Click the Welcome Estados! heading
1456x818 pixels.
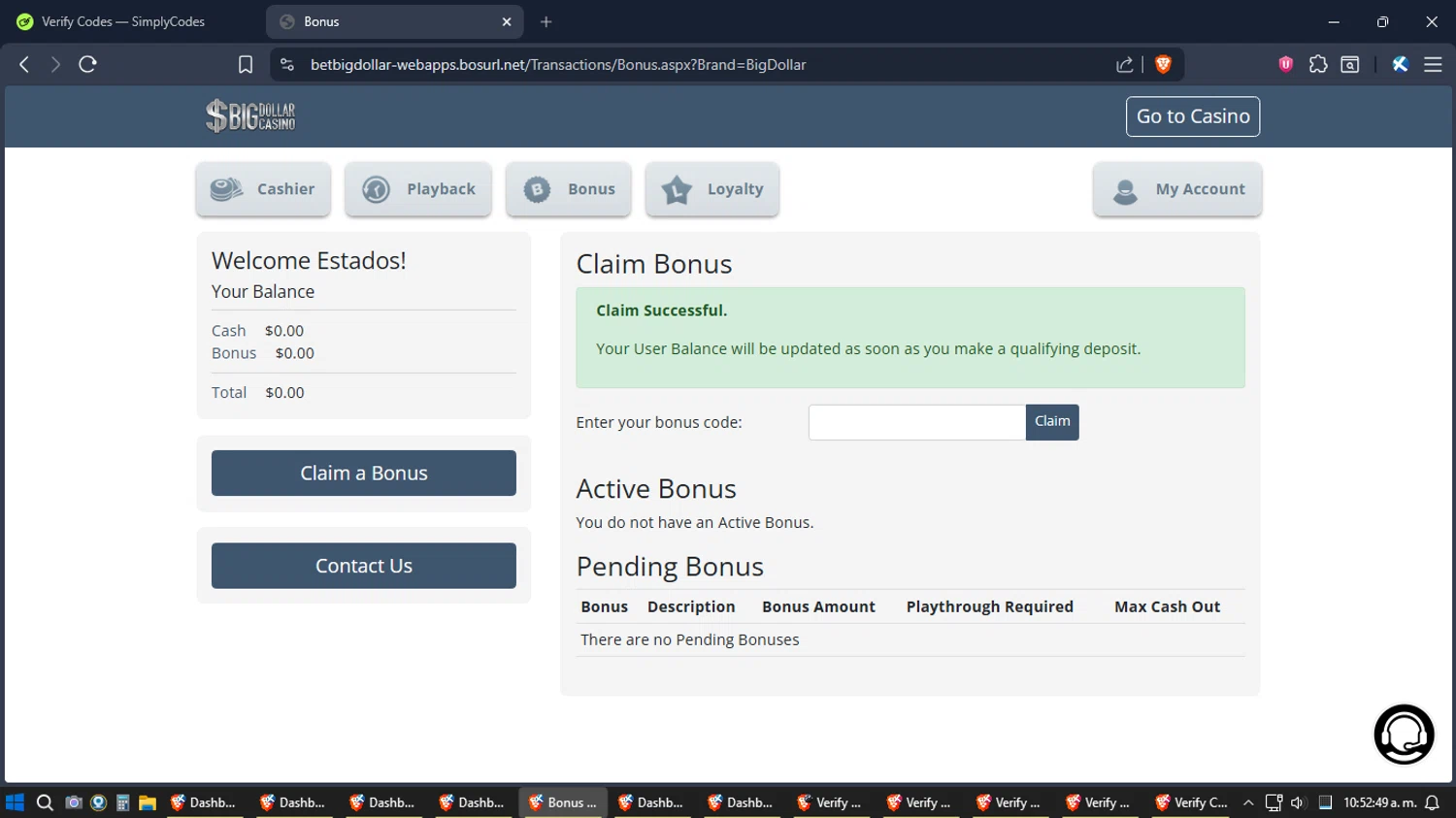[309, 260]
